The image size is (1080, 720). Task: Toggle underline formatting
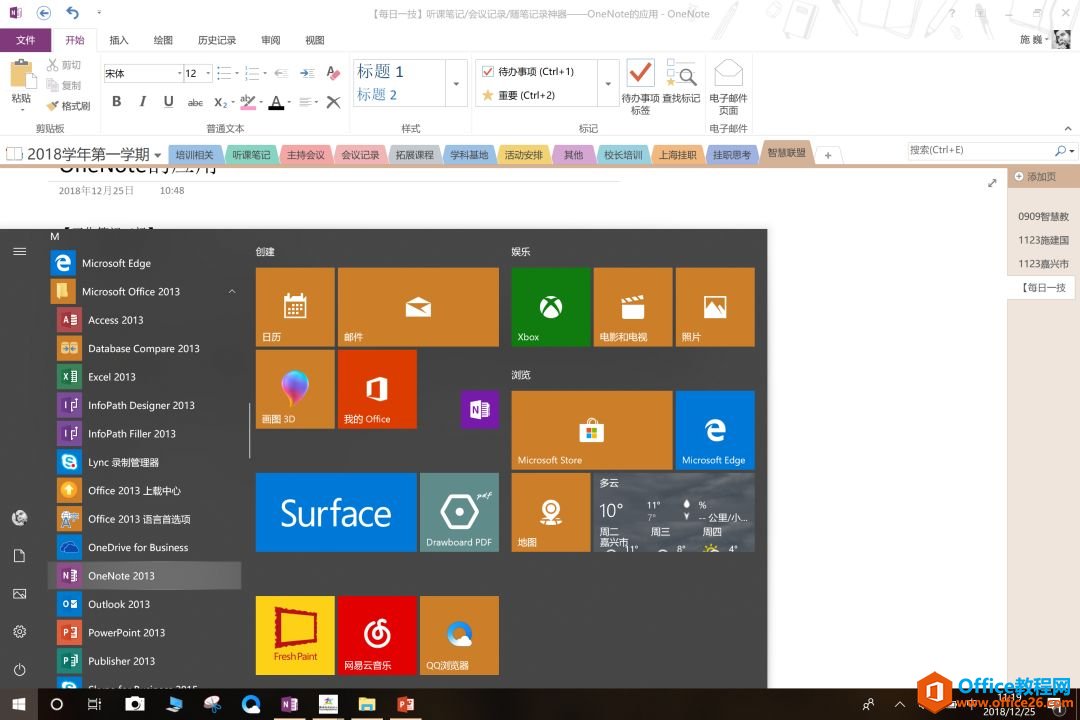click(169, 102)
